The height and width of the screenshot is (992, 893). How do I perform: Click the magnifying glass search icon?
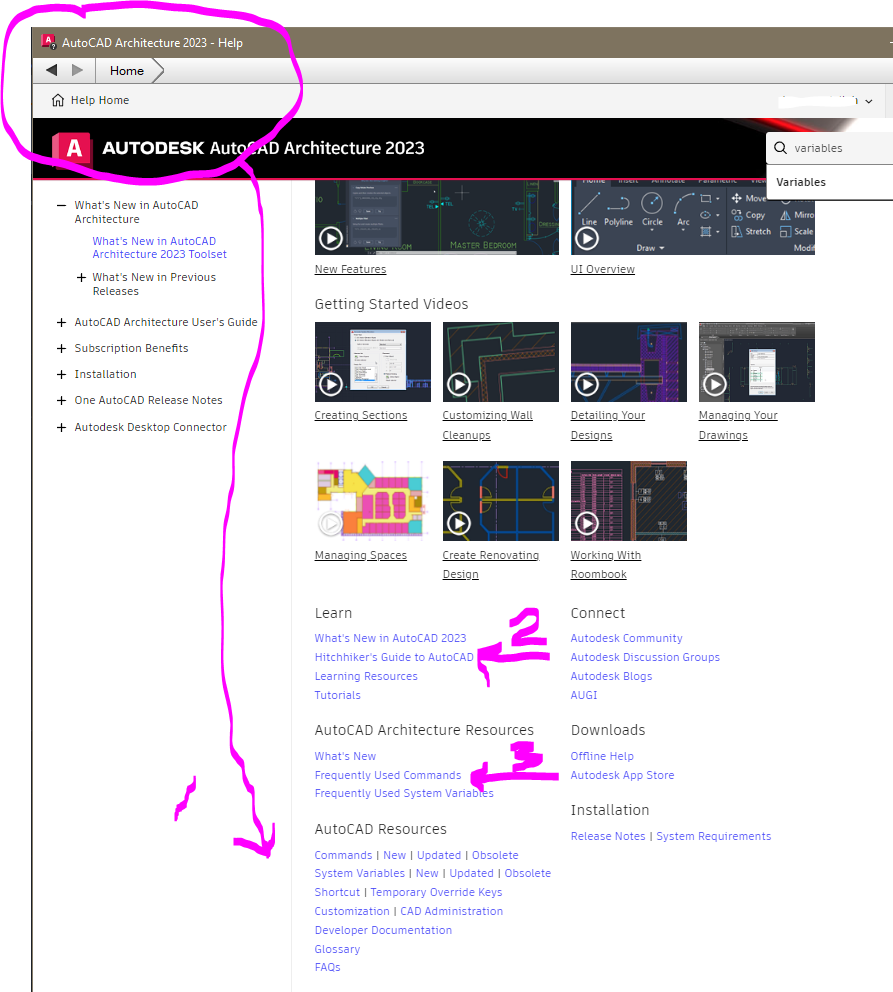781,147
